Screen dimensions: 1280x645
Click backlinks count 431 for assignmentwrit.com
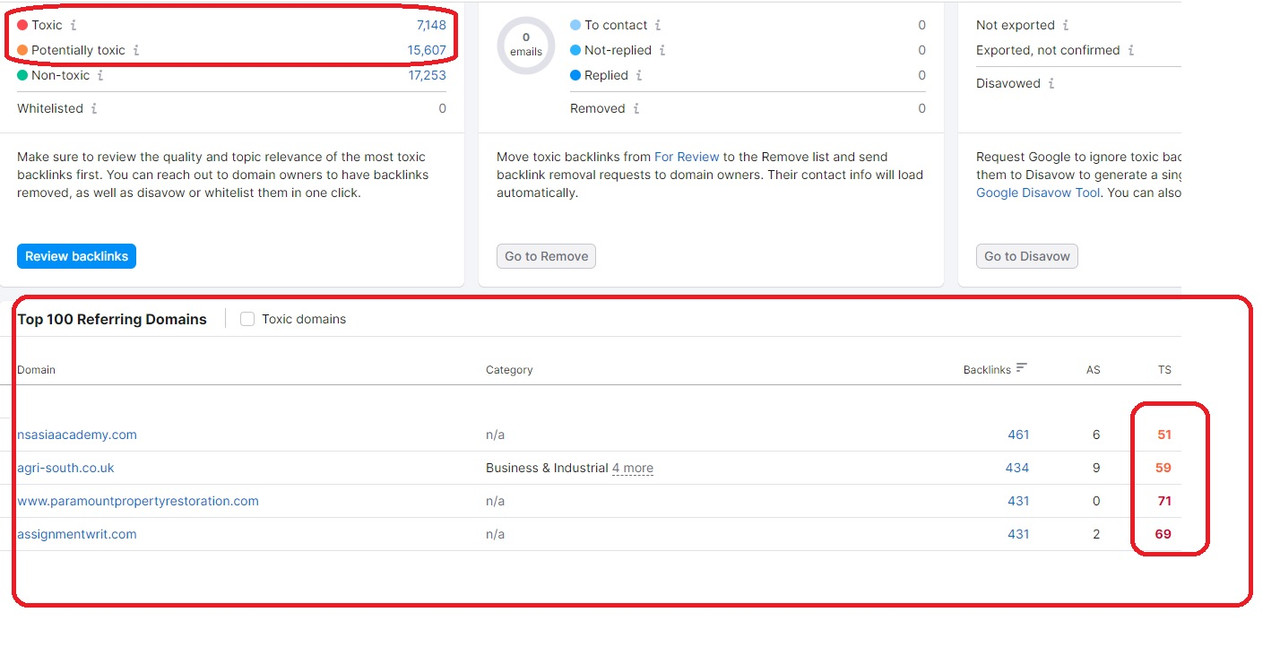click(x=1018, y=534)
